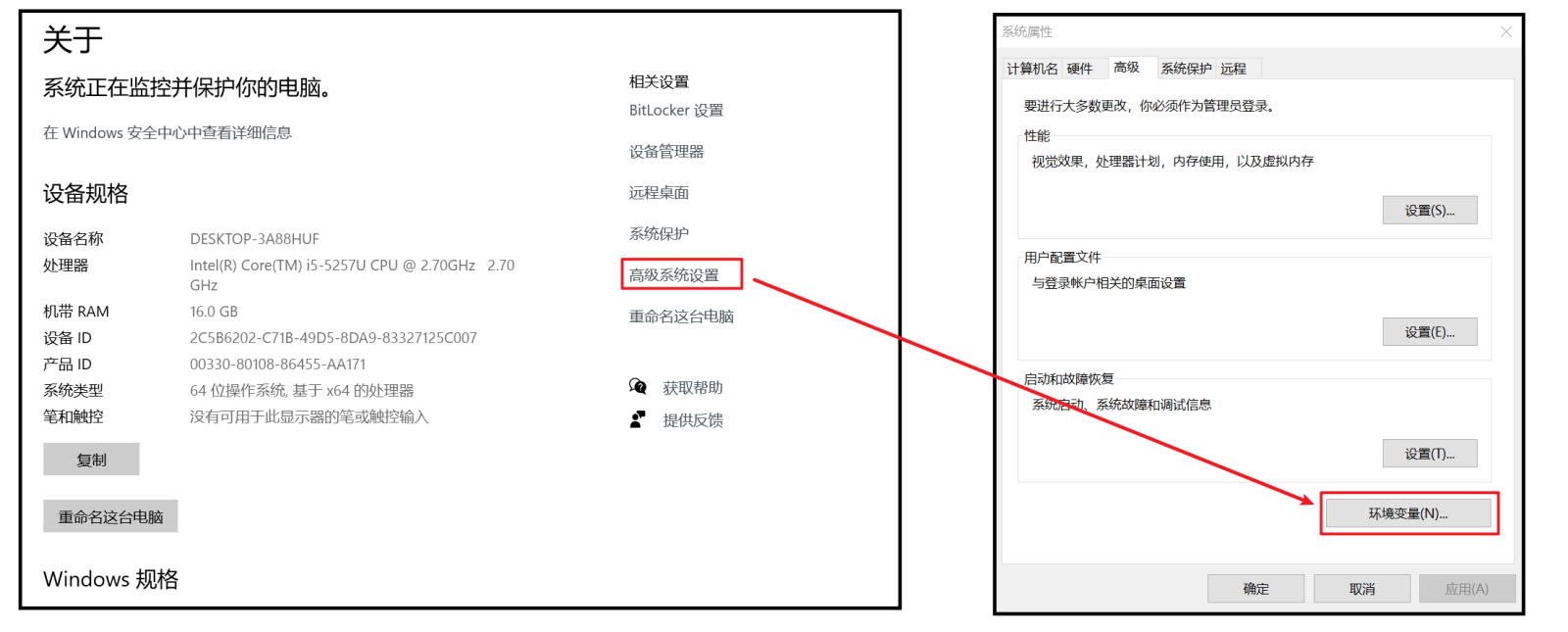This screenshot has width=1568, height=632.
Task: Open performance 设置(S)... button
Action: coord(1430,211)
